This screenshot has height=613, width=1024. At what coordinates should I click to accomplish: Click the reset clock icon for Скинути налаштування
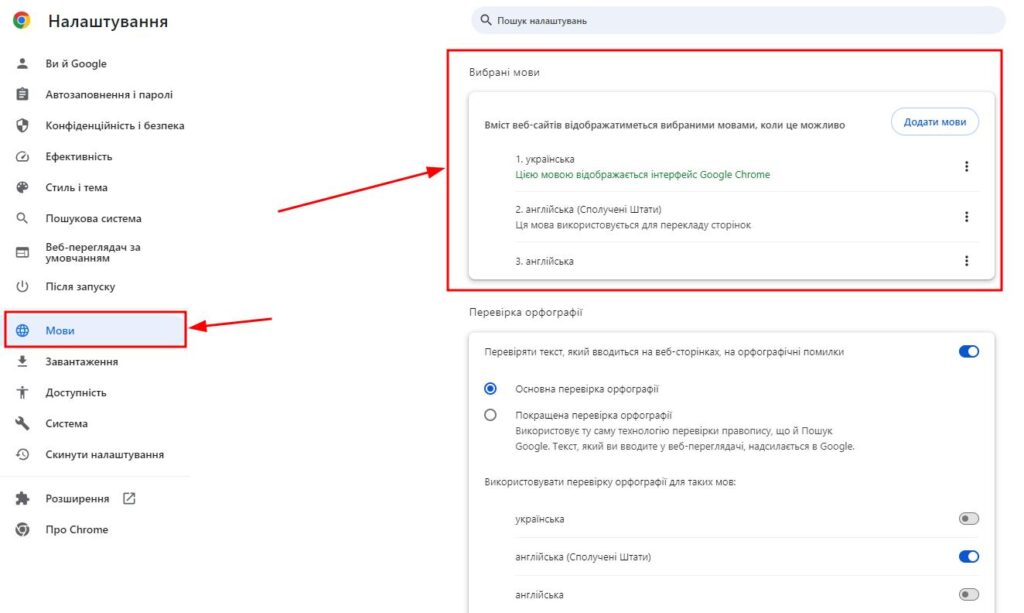pyautogui.click(x=22, y=454)
